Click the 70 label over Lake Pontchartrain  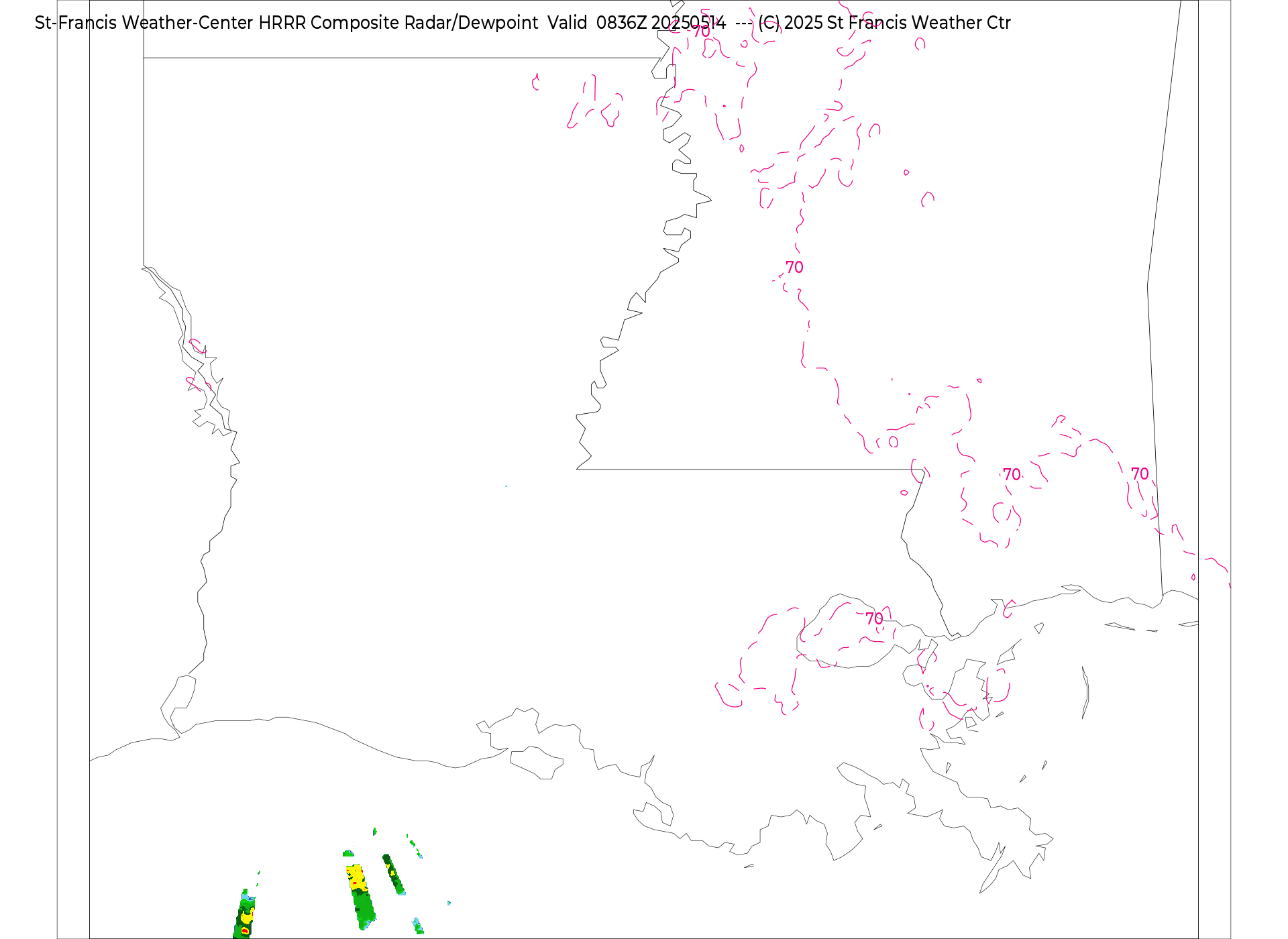tap(874, 618)
